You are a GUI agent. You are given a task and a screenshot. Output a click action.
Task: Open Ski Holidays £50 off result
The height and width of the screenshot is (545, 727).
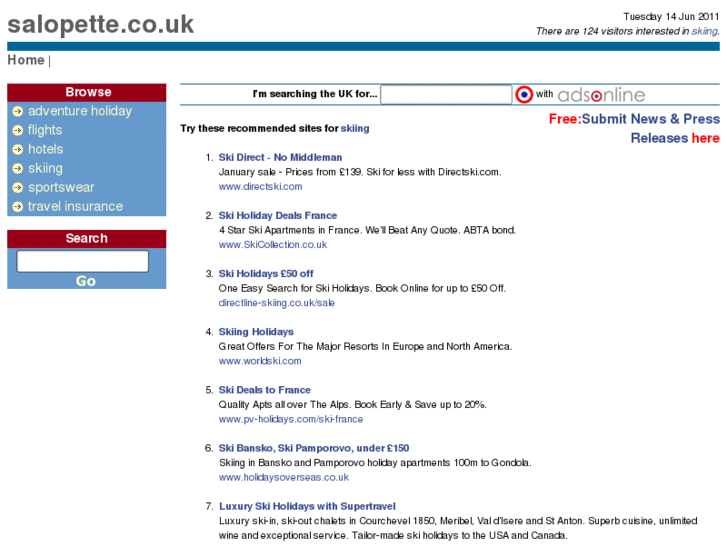click(x=266, y=274)
